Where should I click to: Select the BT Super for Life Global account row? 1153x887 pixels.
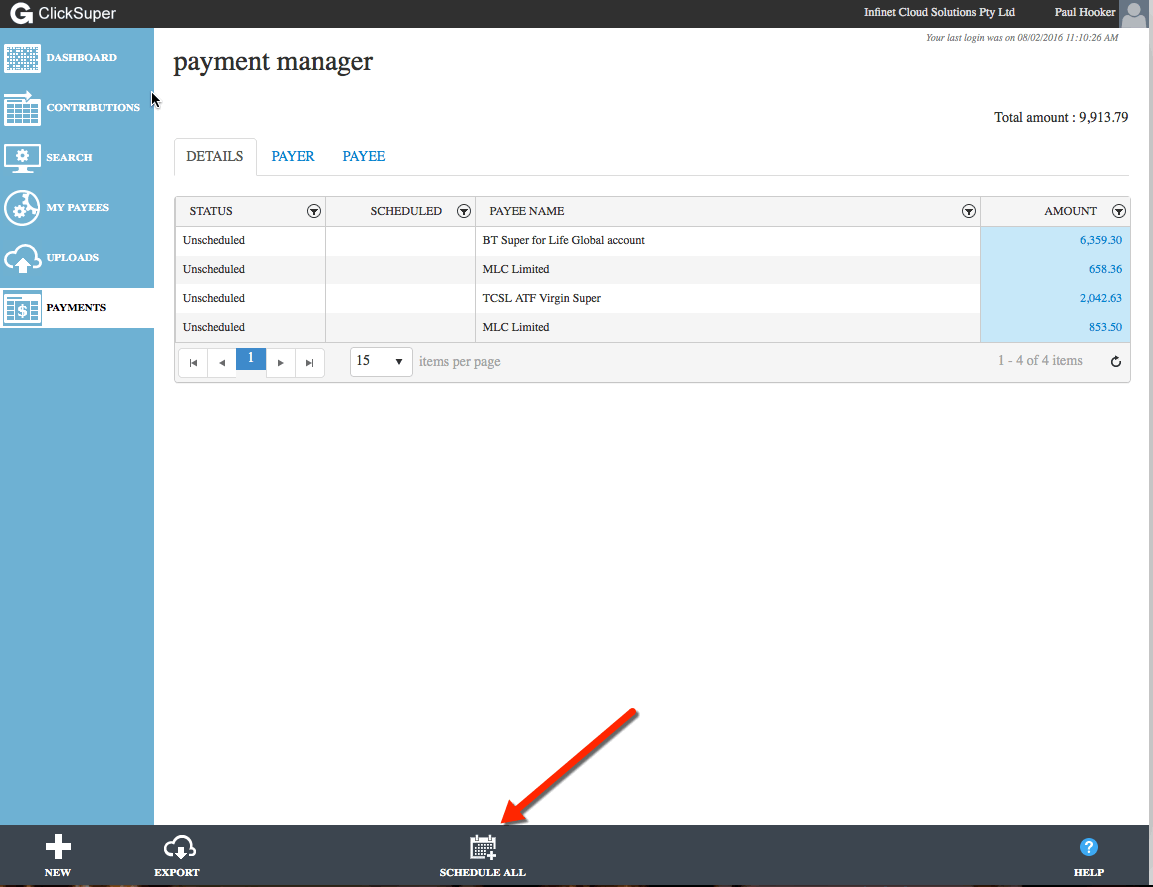pyautogui.click(x=652, y=241)
